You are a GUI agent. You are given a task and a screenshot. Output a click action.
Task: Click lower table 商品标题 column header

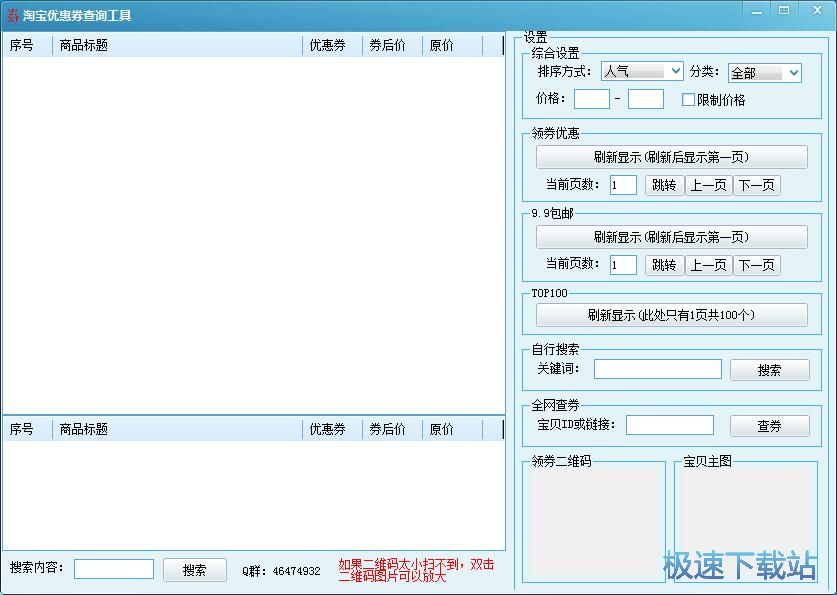click(x=178, y=429)
